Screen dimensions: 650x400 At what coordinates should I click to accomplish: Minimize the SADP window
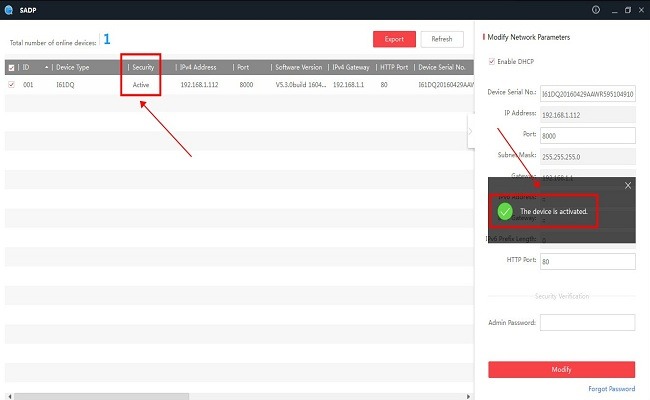pyautogui.click(x=612, y=9)
